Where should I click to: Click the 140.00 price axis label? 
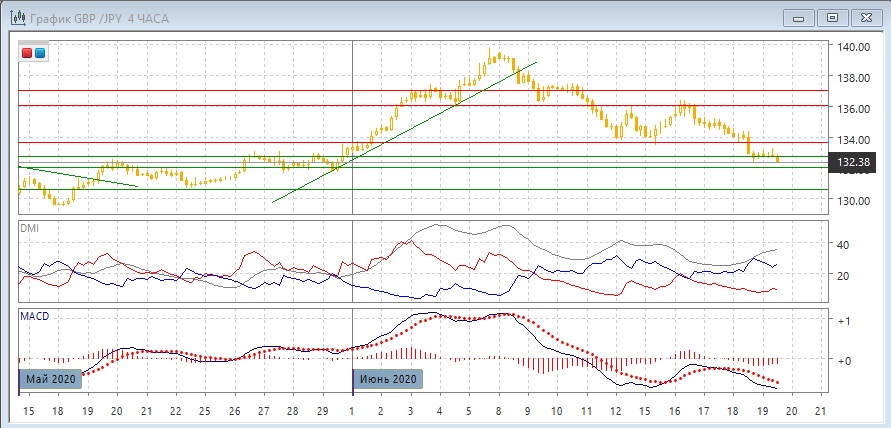coord(852,47)
